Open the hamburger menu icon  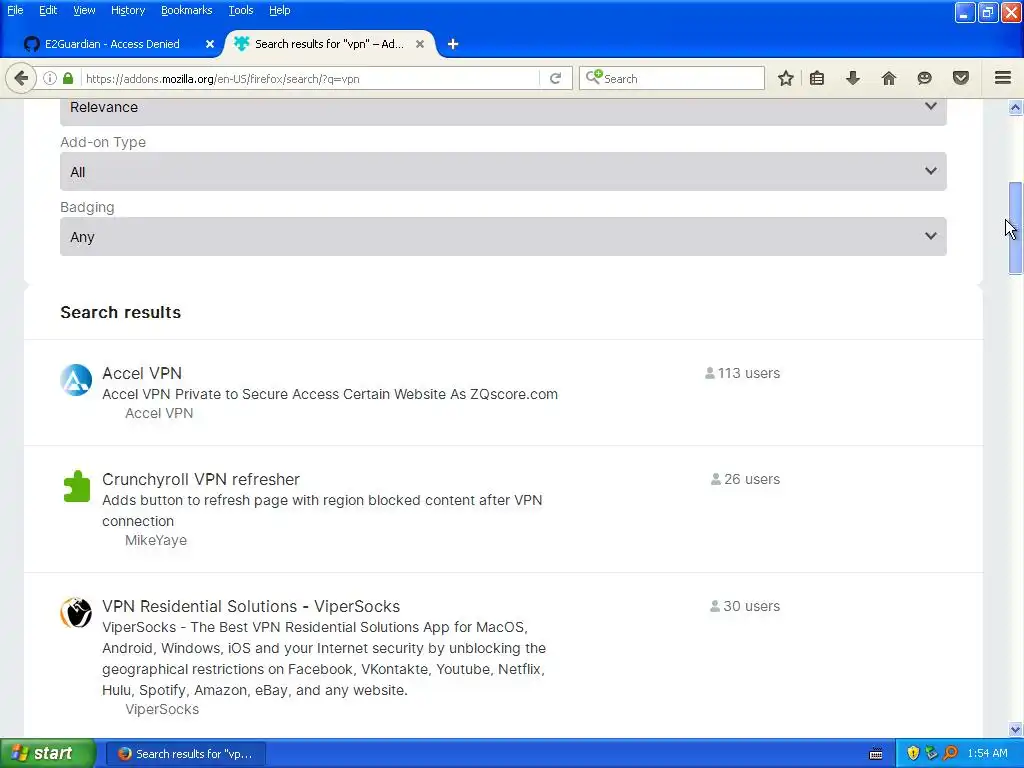pos(1003,78)
